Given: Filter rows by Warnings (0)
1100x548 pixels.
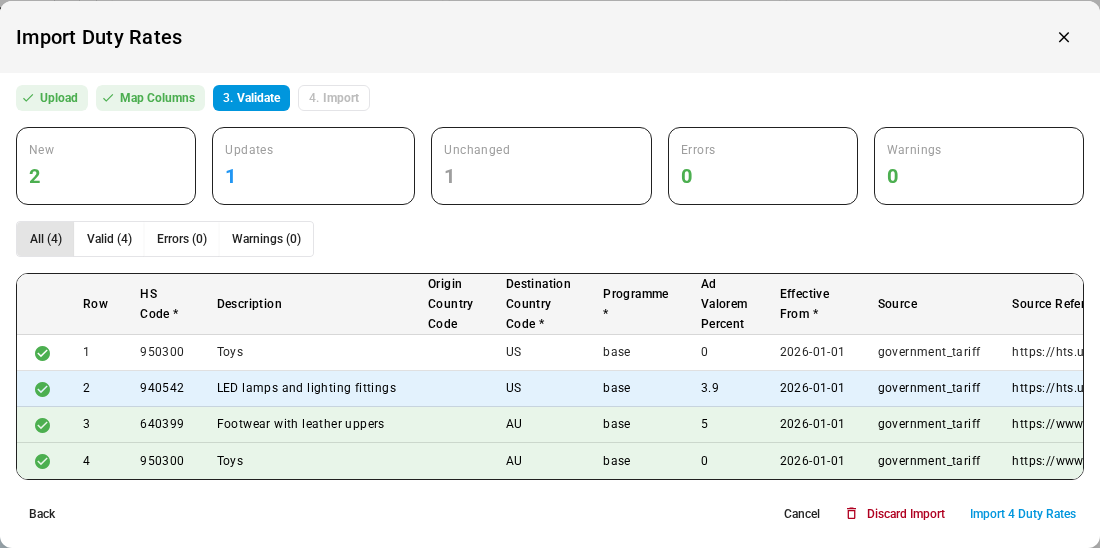Looking at the screenshot, I should pyautogui.click(x=267, y=239).
